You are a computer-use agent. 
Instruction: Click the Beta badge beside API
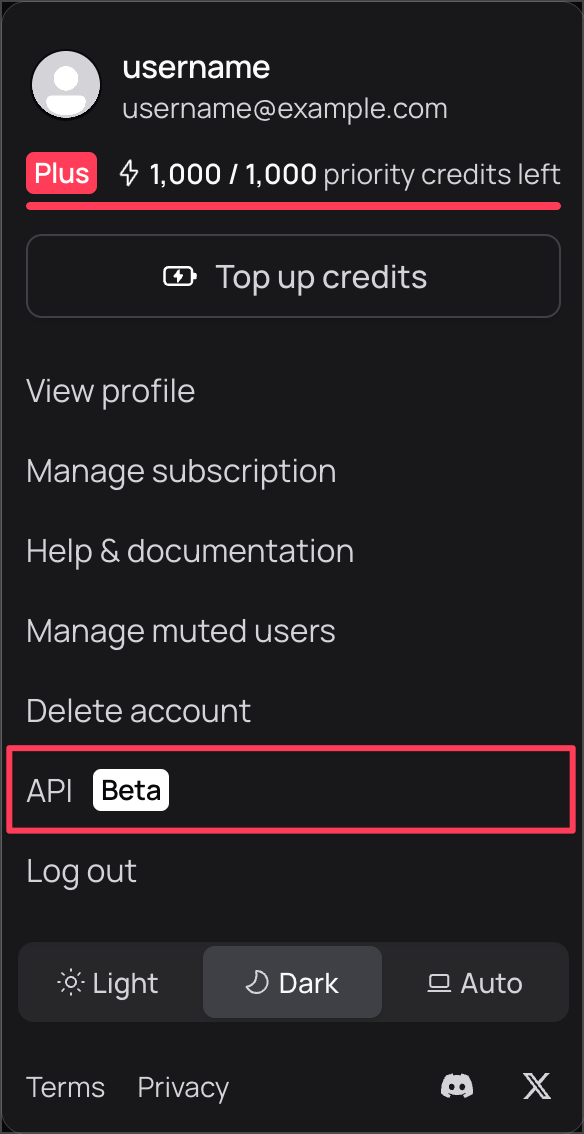[x=131, y=790]
